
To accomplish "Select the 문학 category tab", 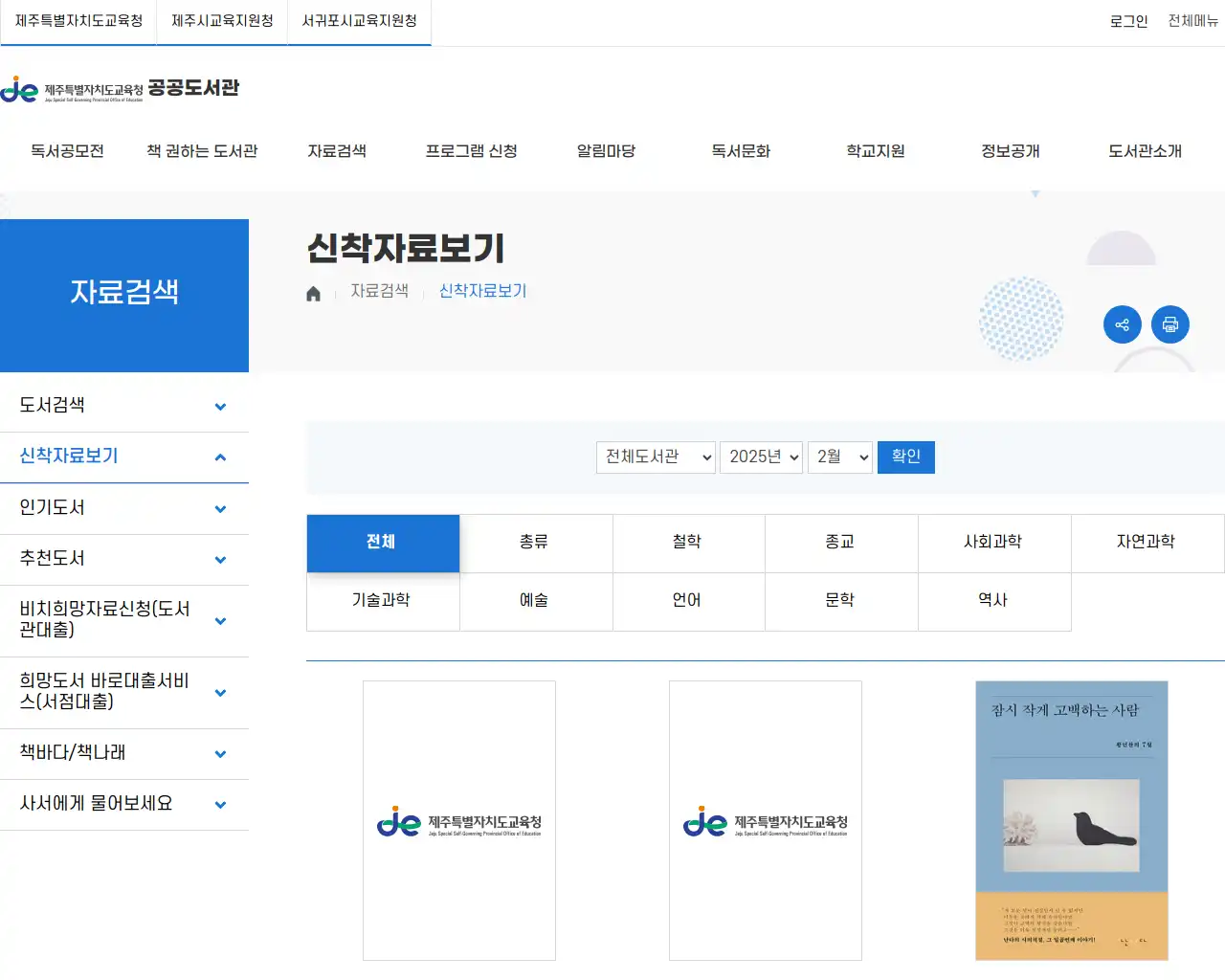I will 841,601.
